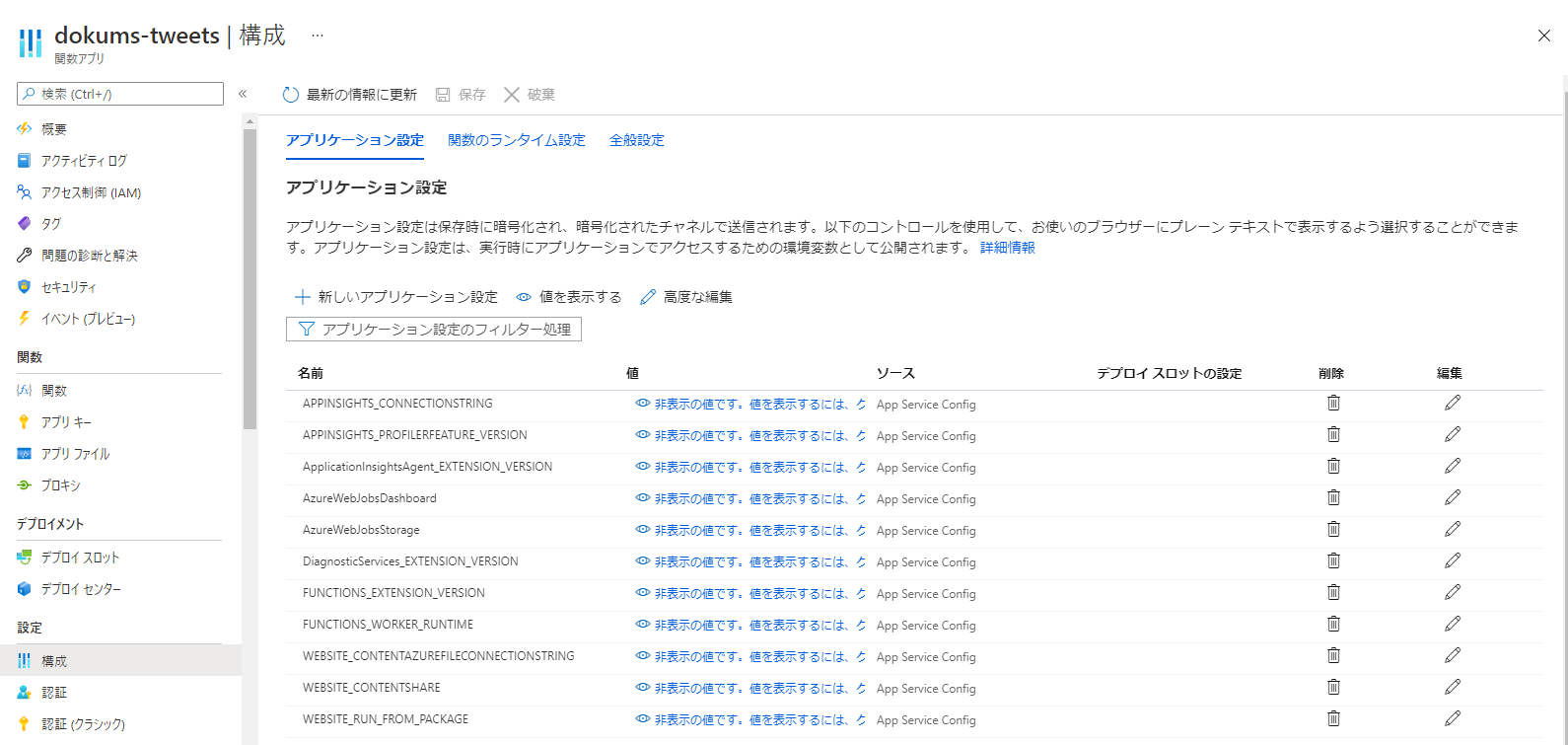Click the sidebar vertical scrollbar
Viewport: 1568px width, 745px height.
pyautogui.click(x=249, y=278)
